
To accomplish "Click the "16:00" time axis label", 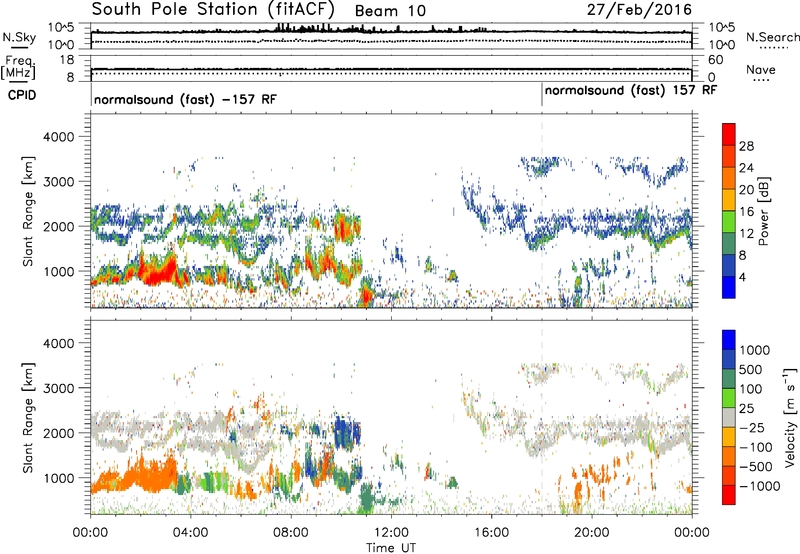I will click(491, 533).
